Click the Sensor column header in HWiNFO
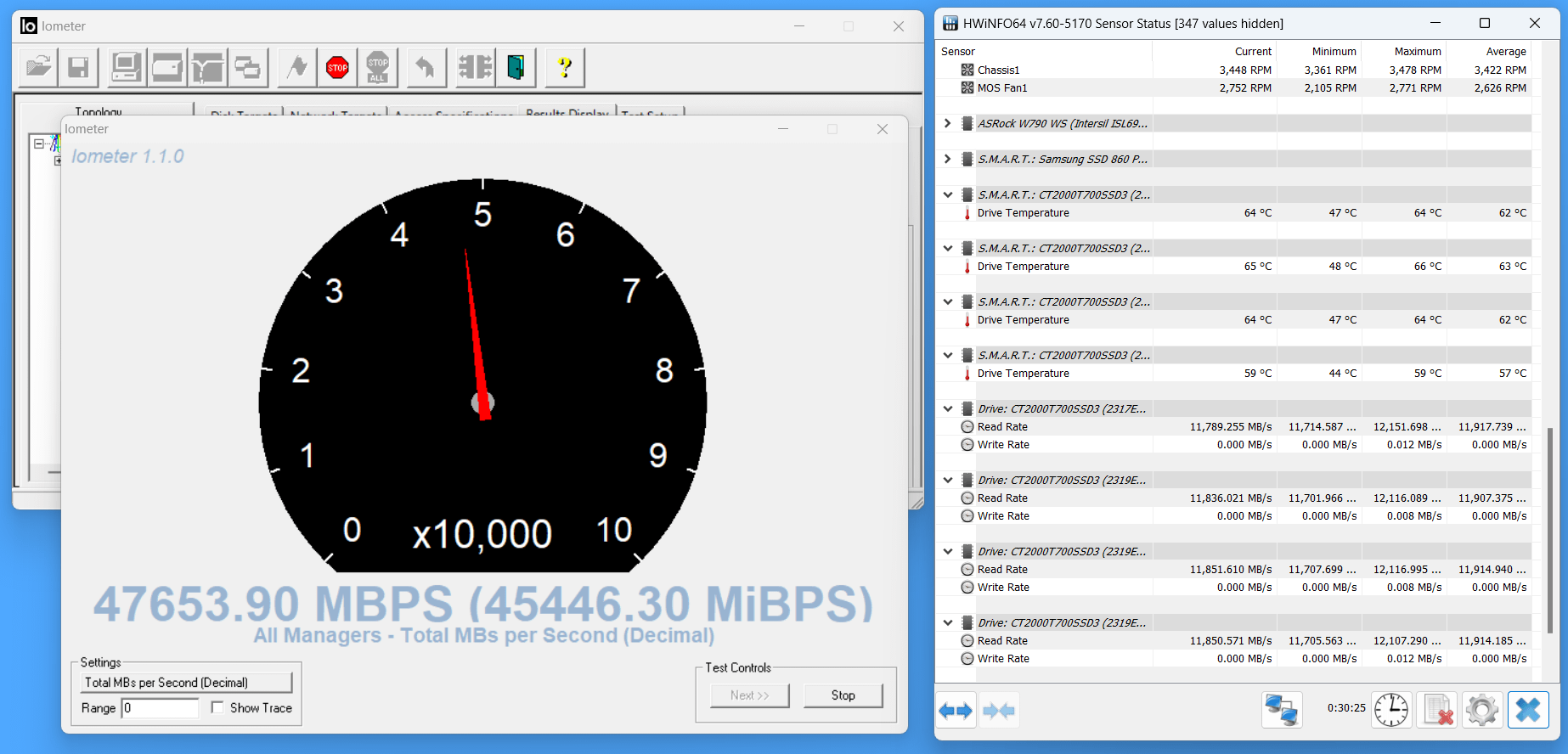Image resolution: width=1568 pixels, height=754 pixels. pos(1044,51)
